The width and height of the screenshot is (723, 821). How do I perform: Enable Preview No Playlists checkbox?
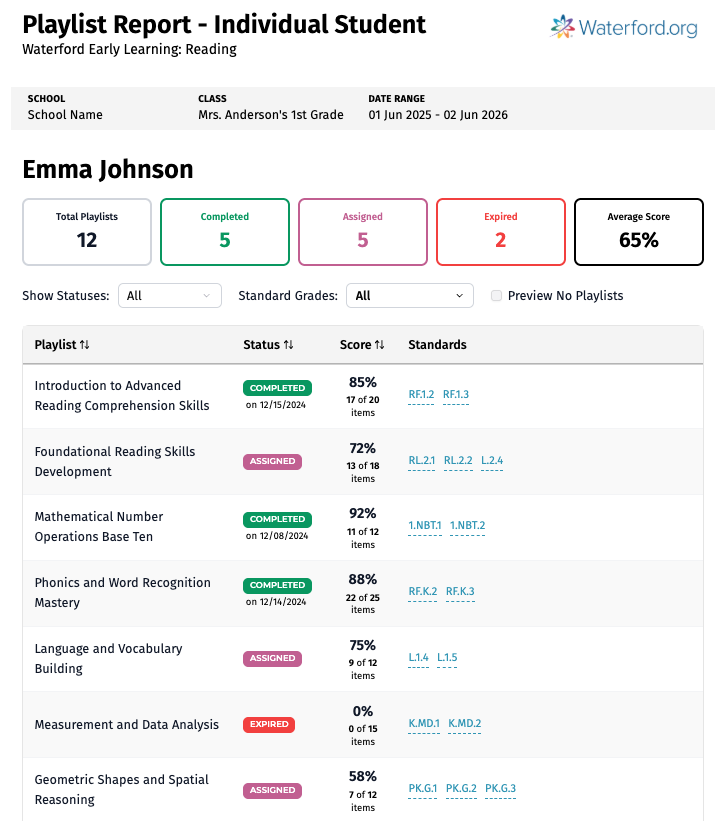[x=497, y=296]
